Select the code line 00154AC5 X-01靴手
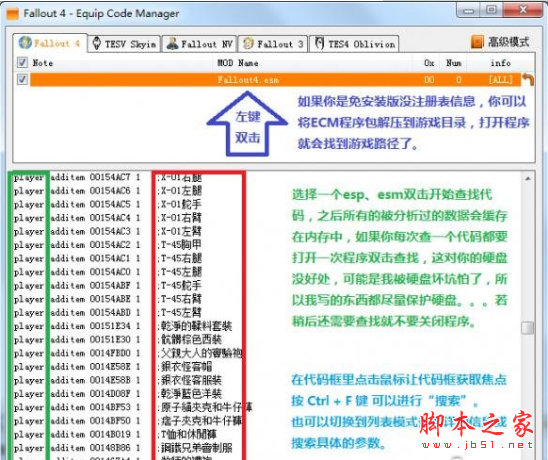548x460 pixels. [x=108, y=204]
